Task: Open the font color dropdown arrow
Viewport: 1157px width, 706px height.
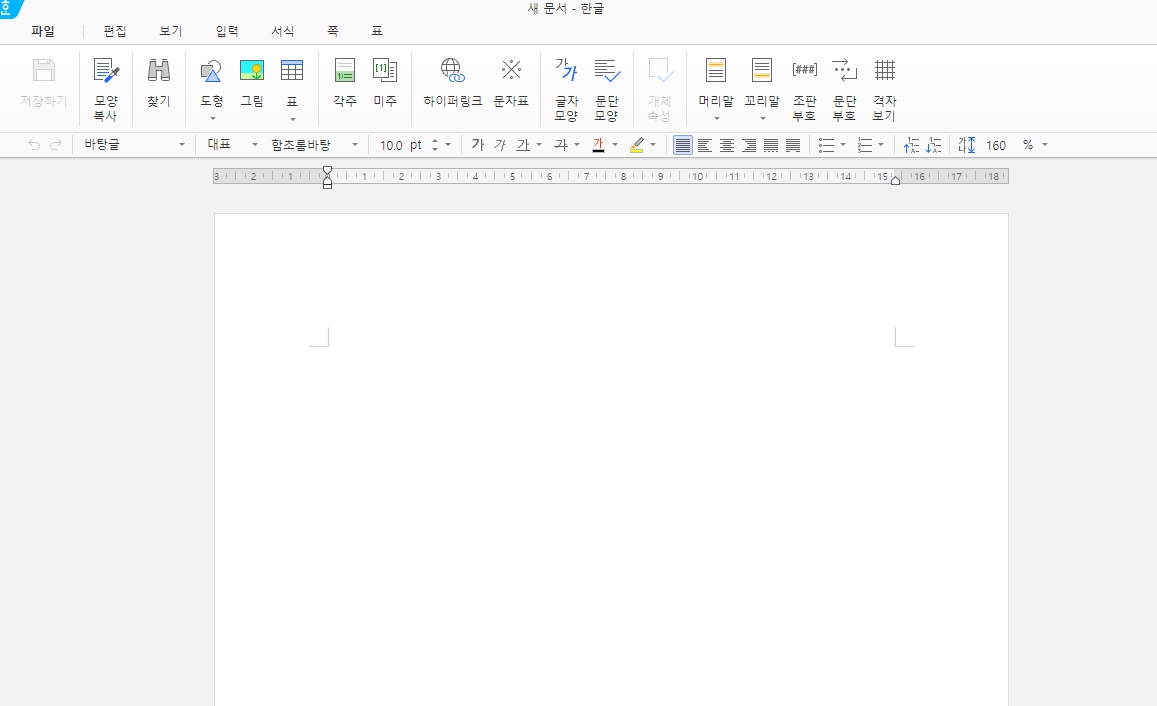Action: pos(615,145)
